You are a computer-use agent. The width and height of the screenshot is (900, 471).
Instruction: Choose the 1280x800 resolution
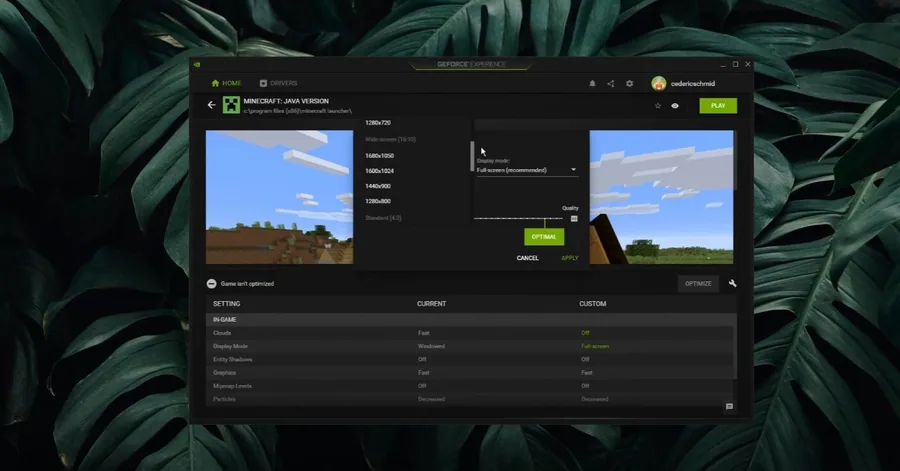point(378,201)
